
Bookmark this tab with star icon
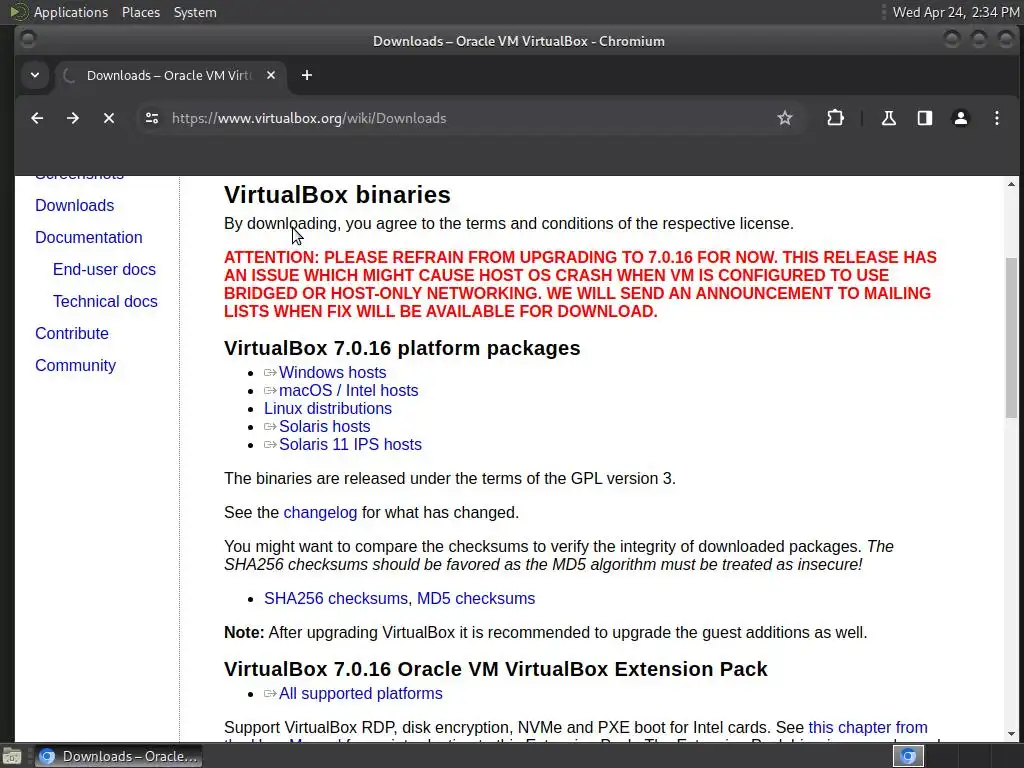(x=785, y=118)
